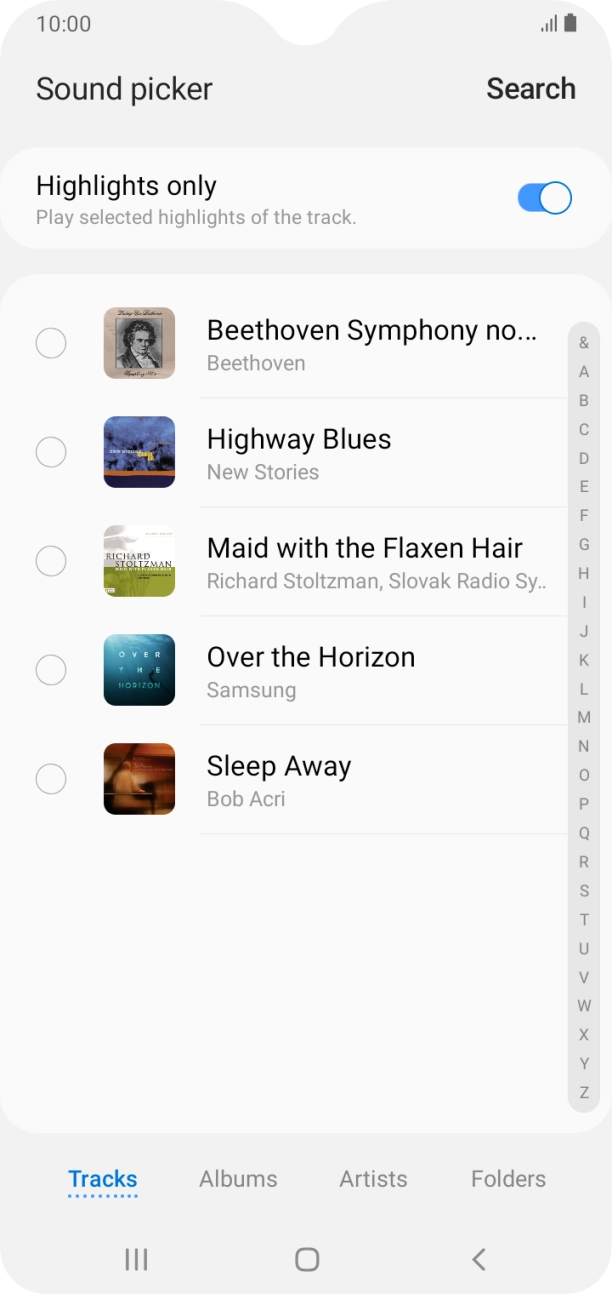This screenshot has width=612, height=1294.
Task: Select the Sleep Away track radio button
Action: coord(51,779)
